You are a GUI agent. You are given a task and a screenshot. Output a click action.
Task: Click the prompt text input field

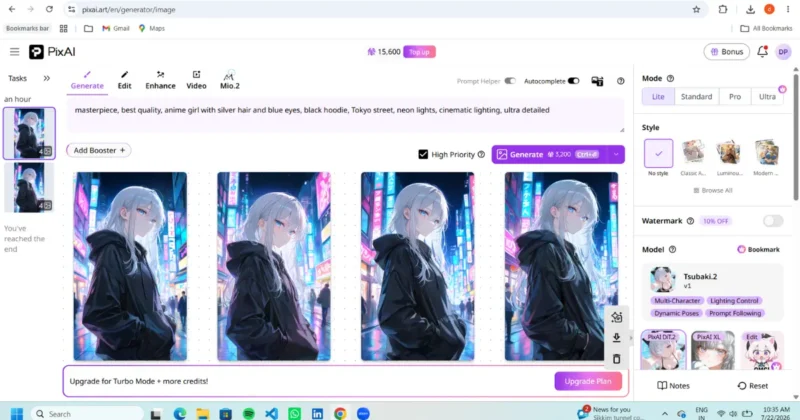coord(345,115)
